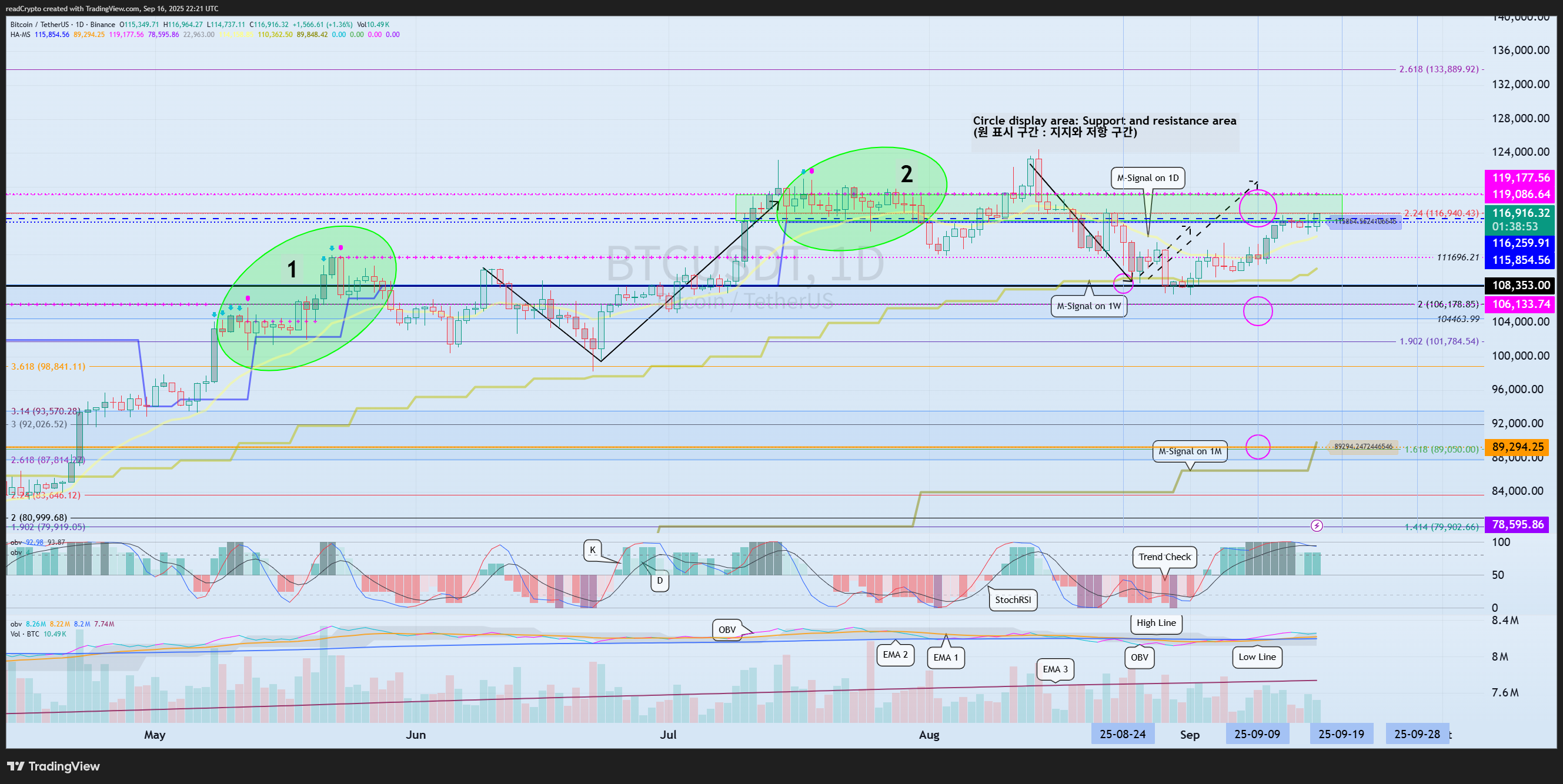Image resolution: width=1563 pixels, height=784 pixels.
Task: Click the 'Low Line' callout label
Action: point(1257,656)
